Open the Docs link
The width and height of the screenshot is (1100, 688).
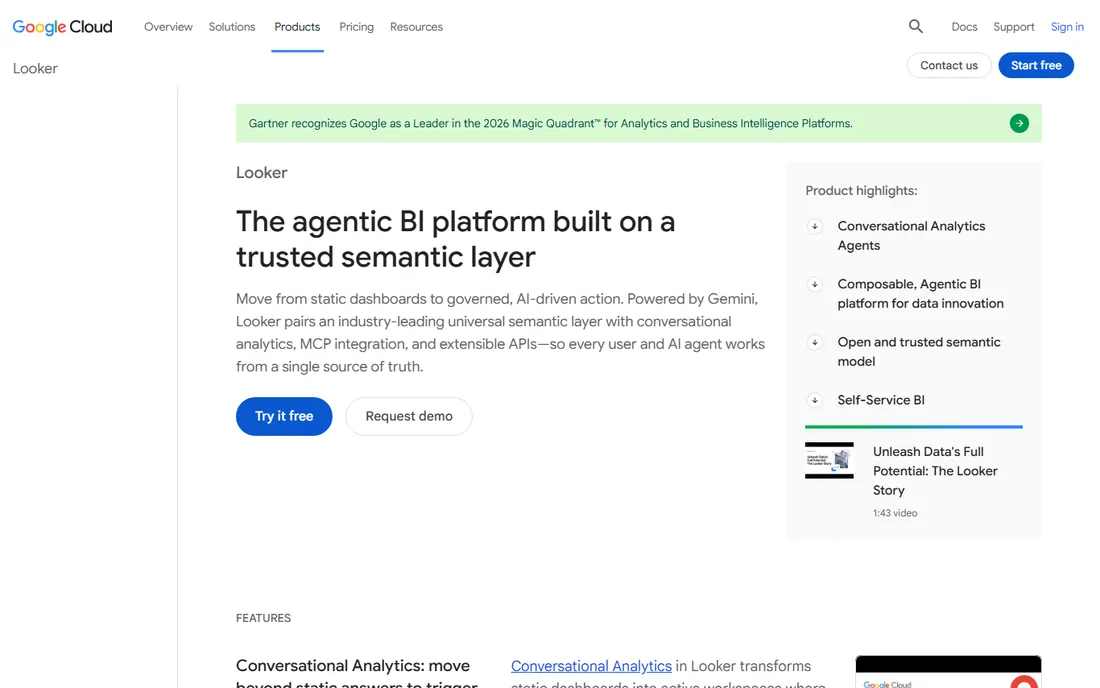coord(964,27)
